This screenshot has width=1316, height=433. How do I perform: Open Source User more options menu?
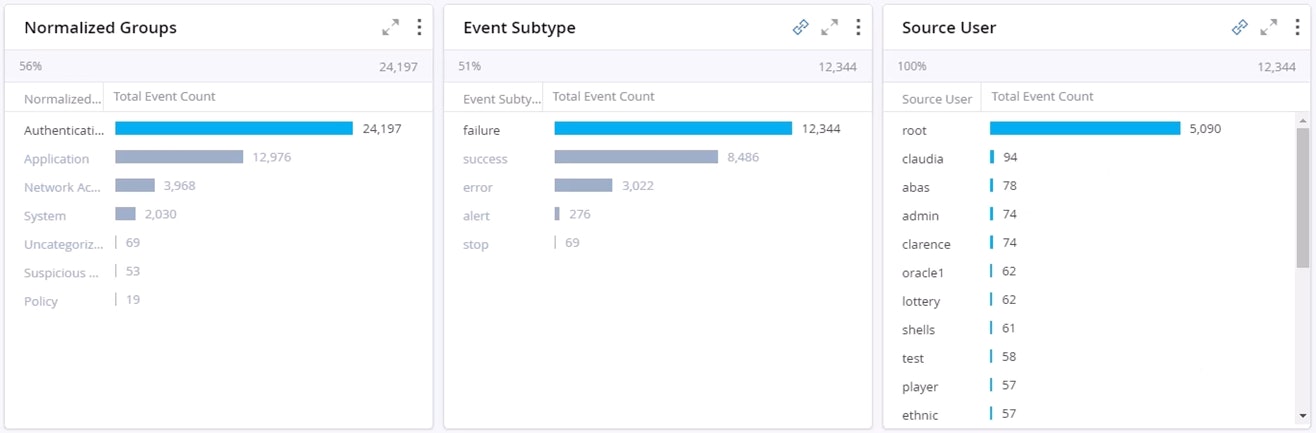click(x=1297, y=28)
